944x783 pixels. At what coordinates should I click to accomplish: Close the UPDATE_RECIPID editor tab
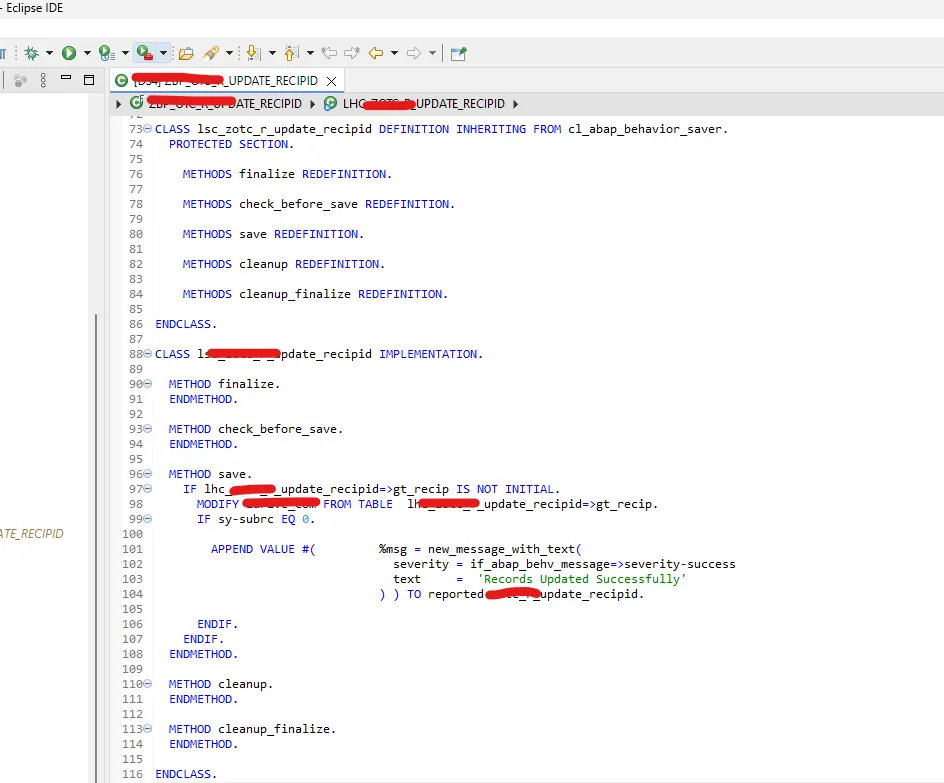[331, 80]
